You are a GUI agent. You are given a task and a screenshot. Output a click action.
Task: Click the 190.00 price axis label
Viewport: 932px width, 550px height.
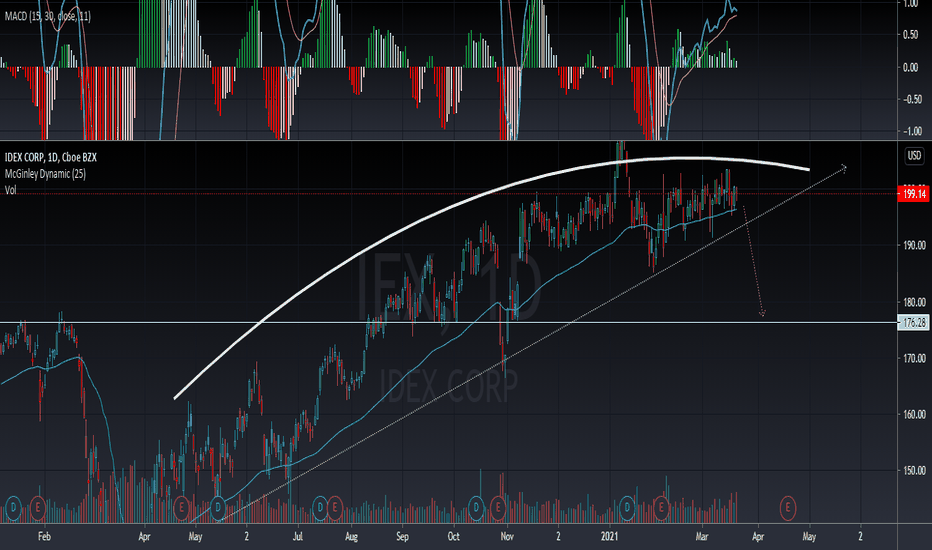(x=914, y=245)
